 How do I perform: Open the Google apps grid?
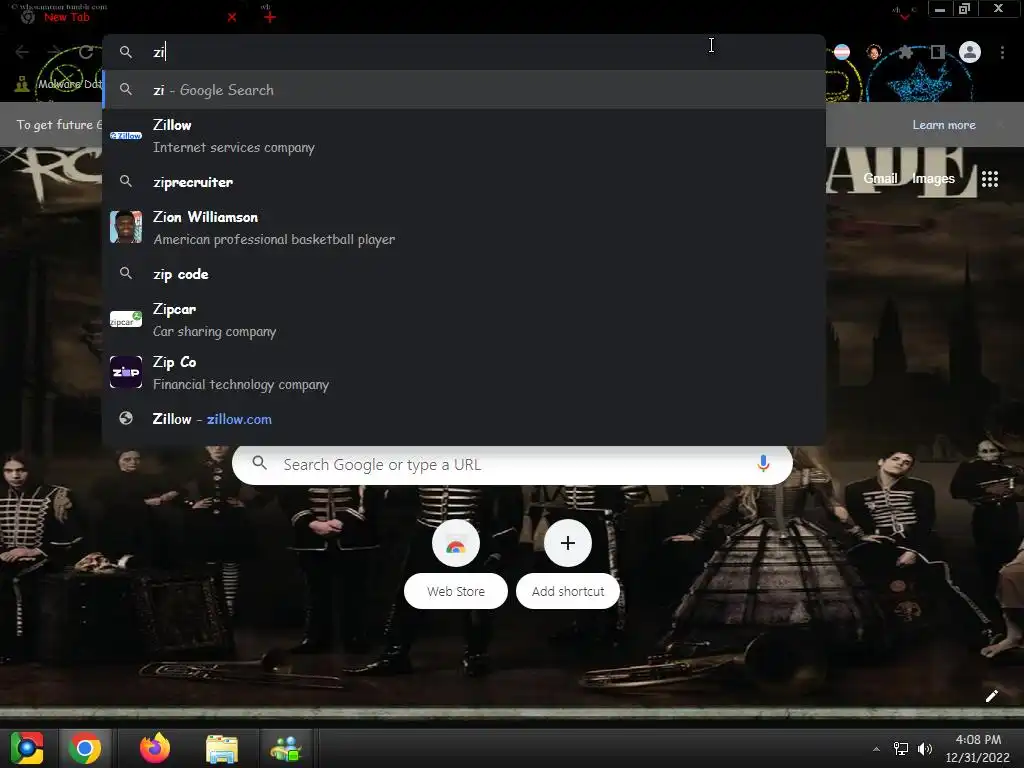point(990,178)
